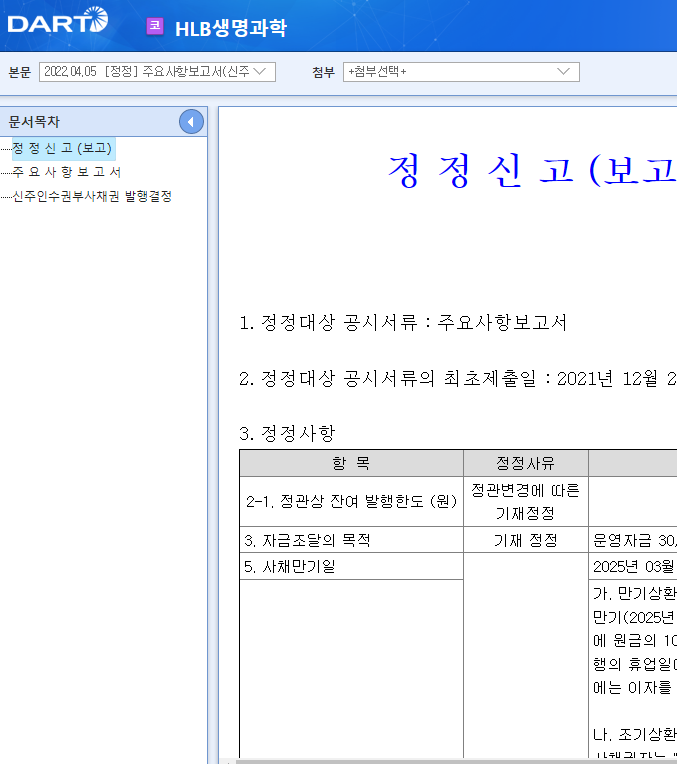Click the '기재 정정' reason cell
This screenshot has width=677, height=764.
click(525, 540)
